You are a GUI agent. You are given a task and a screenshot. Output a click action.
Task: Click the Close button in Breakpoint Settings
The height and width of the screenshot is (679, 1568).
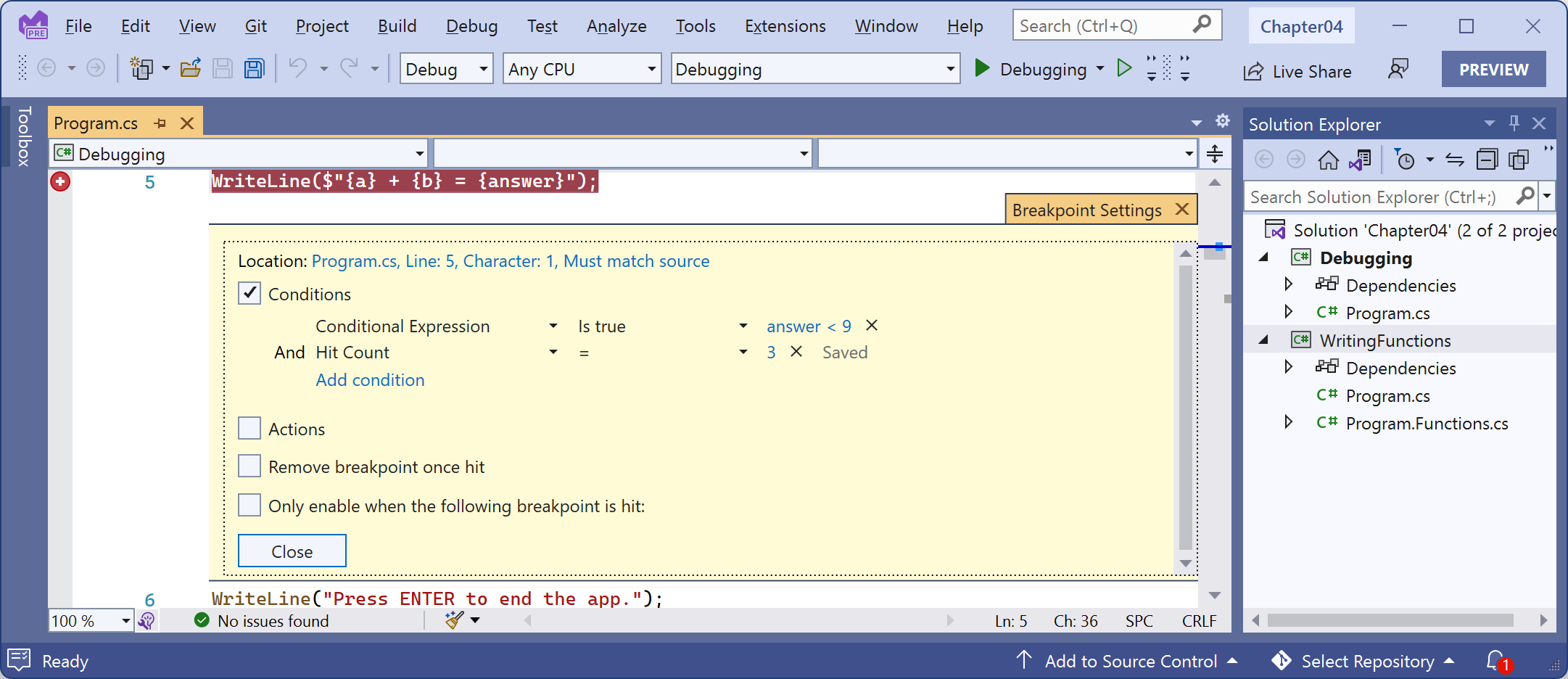[292, 551]
